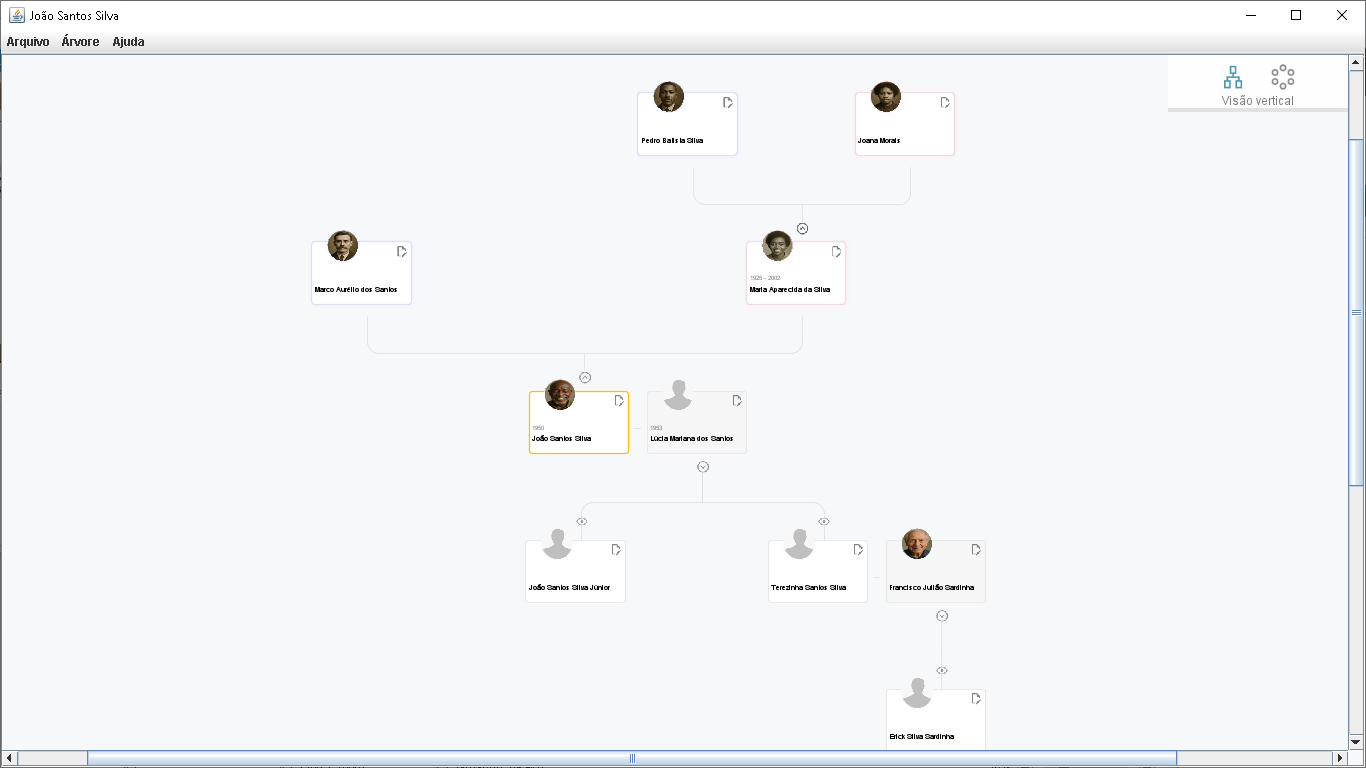Open the note icon on João Santos Silva's card

tap(618, 399)
